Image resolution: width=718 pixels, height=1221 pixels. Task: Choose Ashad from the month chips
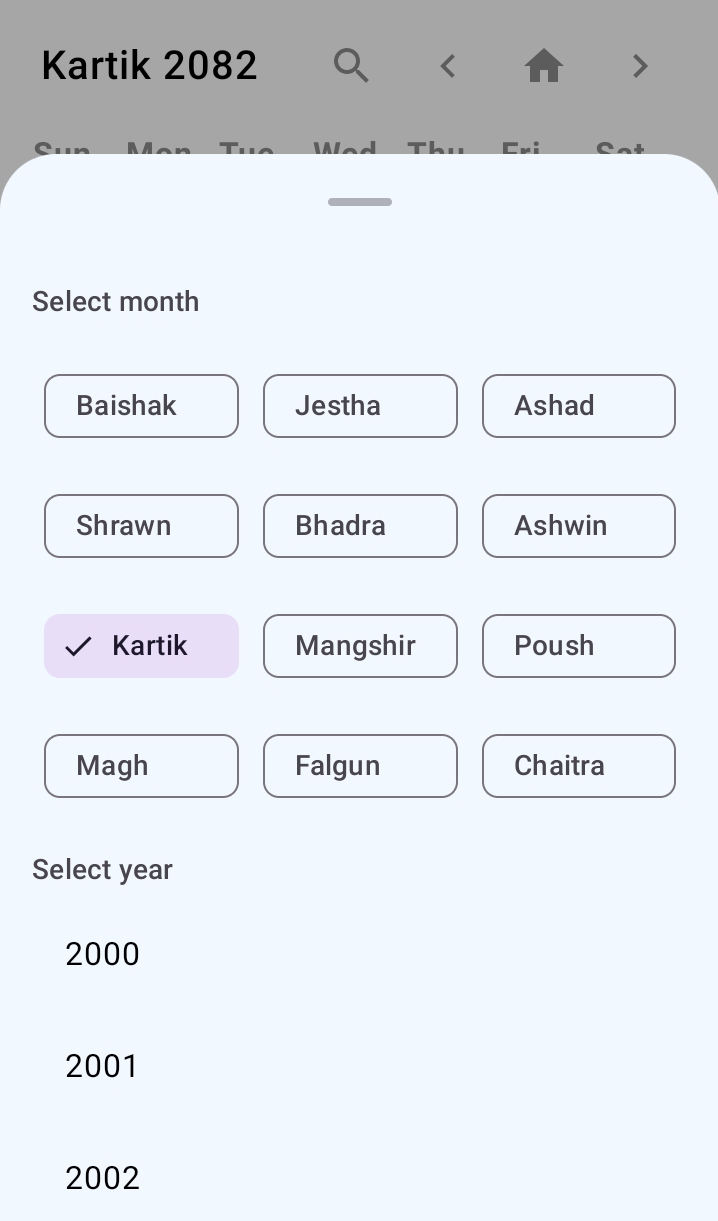coord(578,406)
